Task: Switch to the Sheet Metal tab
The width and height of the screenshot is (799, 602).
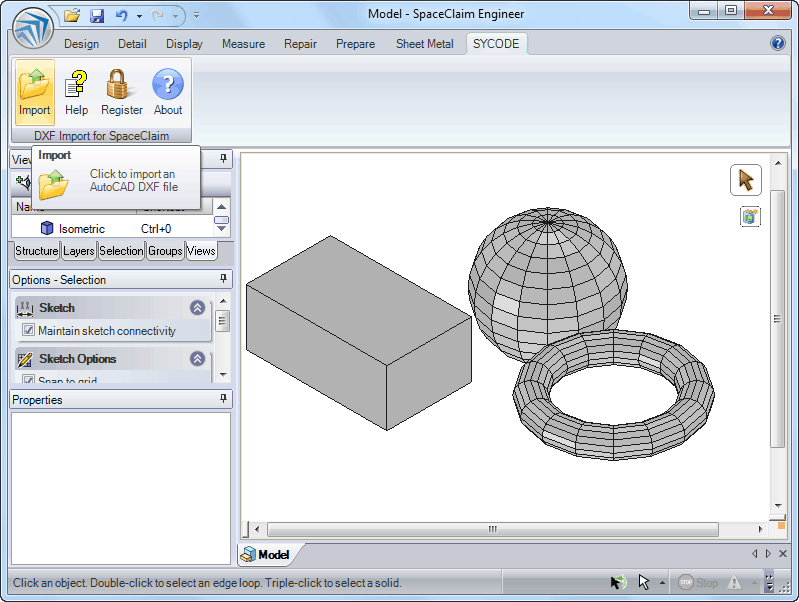Action: click(x=425, y=44)
